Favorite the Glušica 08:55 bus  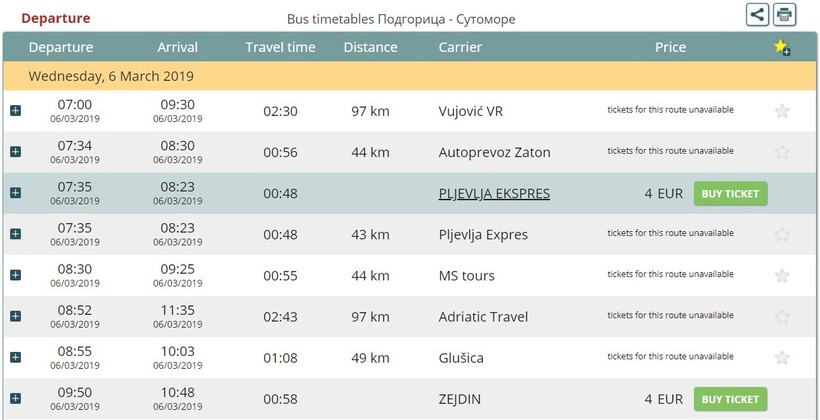click(x=782, y=358)
